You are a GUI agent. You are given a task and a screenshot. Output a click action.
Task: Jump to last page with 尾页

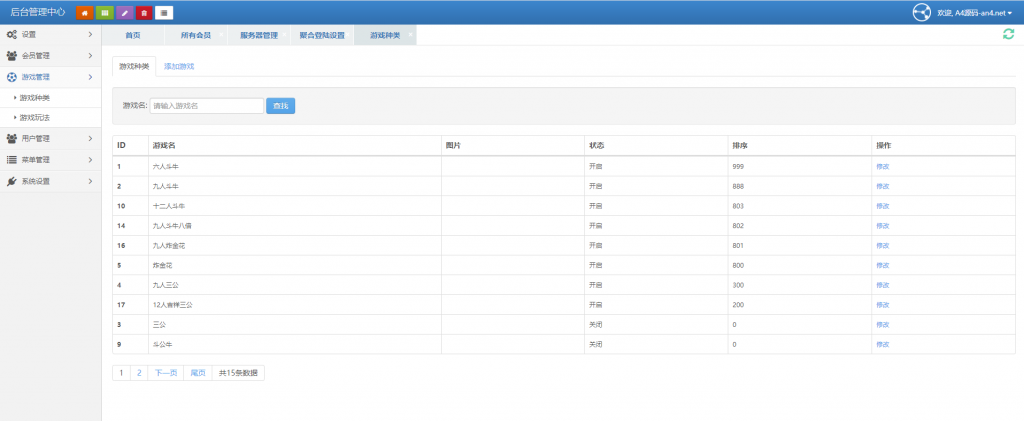pos(198,373)
